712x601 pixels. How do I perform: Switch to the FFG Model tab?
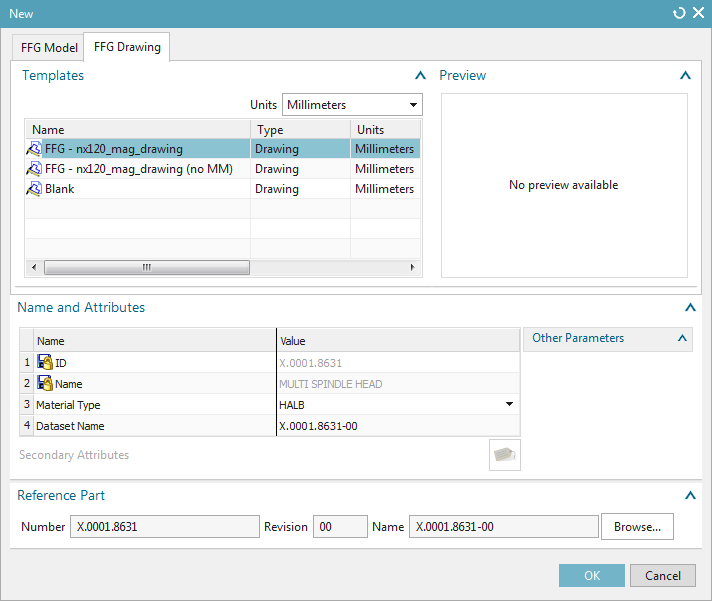click(x=48, y=48)
